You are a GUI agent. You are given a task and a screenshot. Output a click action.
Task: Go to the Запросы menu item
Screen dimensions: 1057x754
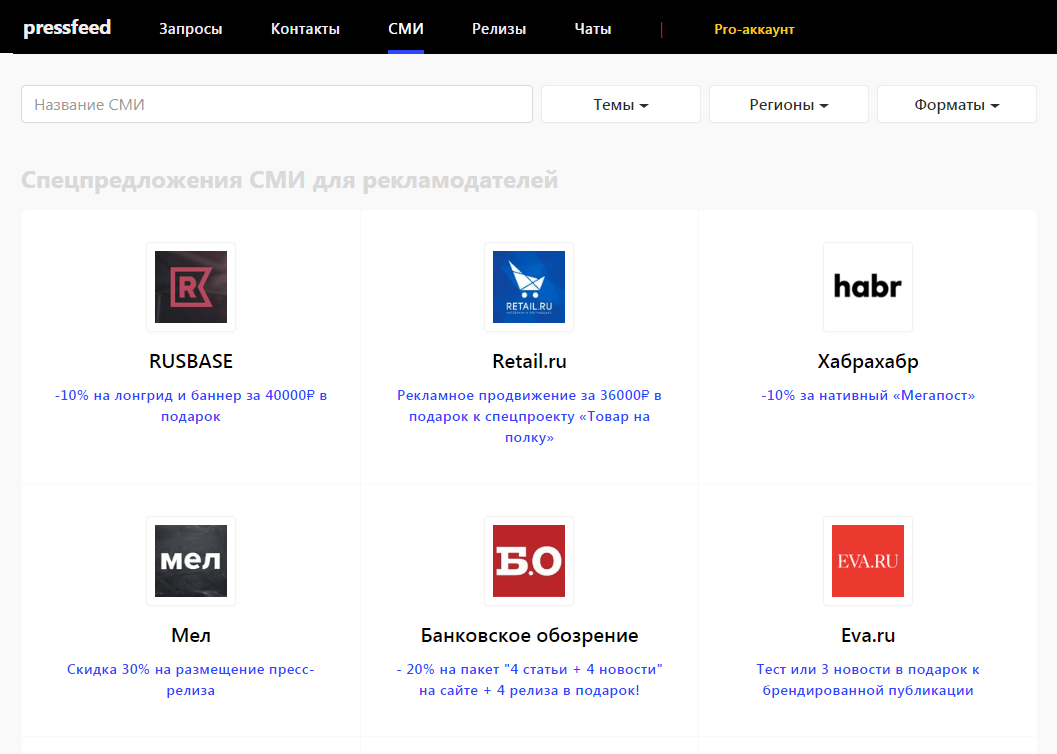point(190,29)
